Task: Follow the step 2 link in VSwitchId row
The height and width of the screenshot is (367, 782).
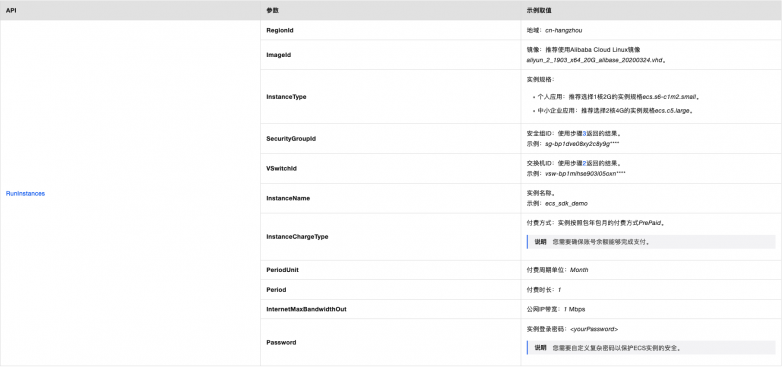Action: tap(585, 164)
